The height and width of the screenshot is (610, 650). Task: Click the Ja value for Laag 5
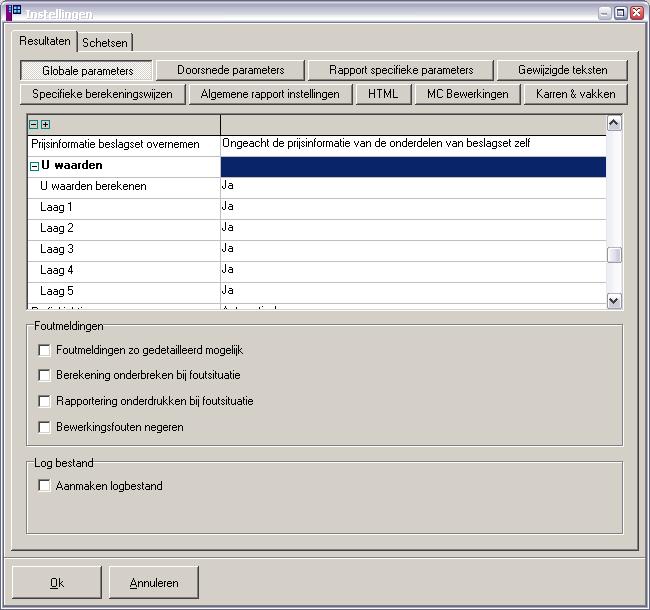tap(413, 293)
